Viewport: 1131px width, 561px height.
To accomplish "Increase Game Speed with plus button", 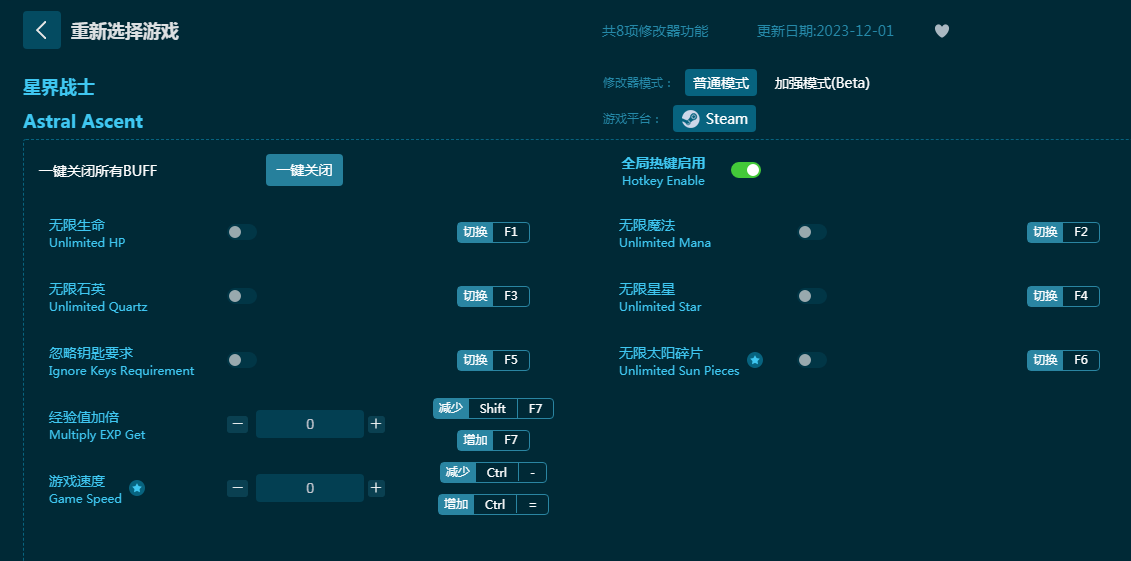I will (x=376, y=488).
